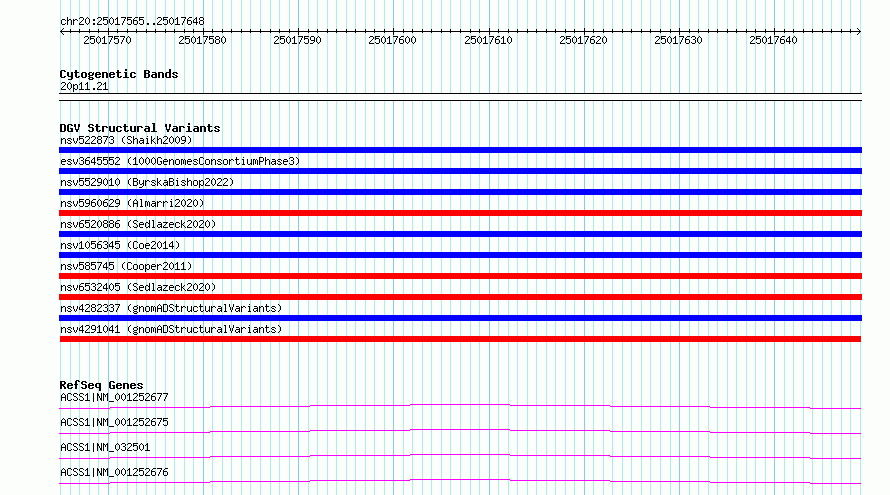Click the blue bar under nsv6520886
Screen dimensions: 890x495
[x=460, y=234]
